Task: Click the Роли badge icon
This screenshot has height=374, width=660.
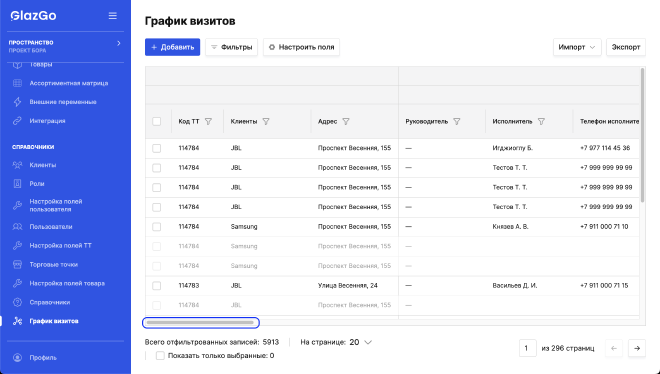Action: 17,183
